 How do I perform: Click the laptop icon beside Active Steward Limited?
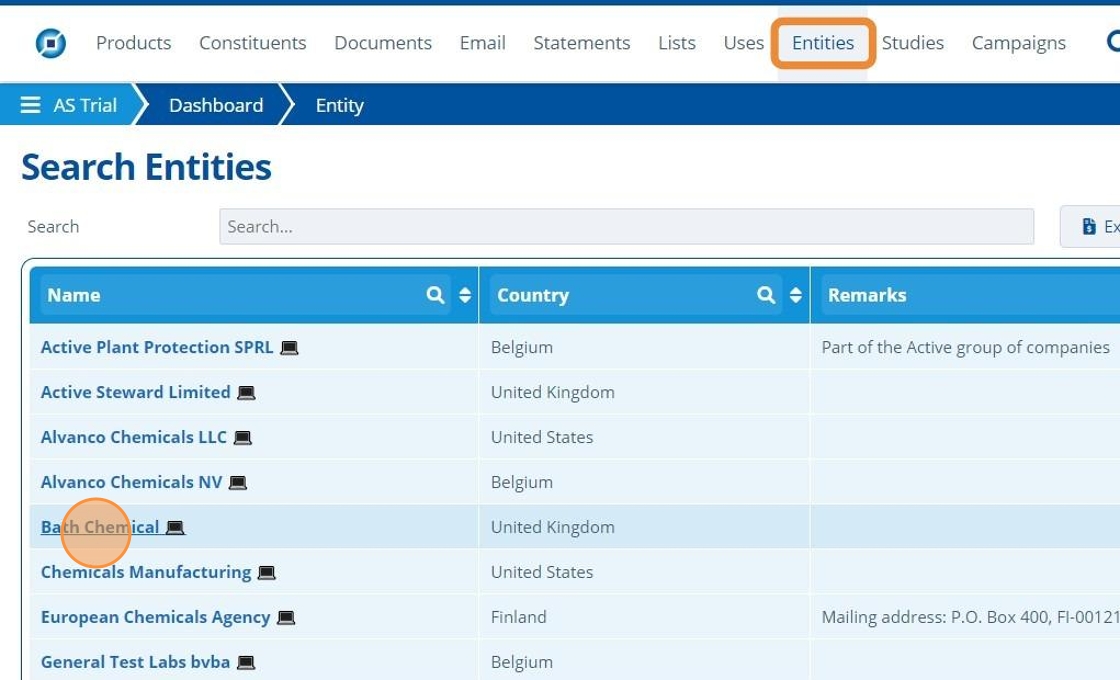[246, 393]
